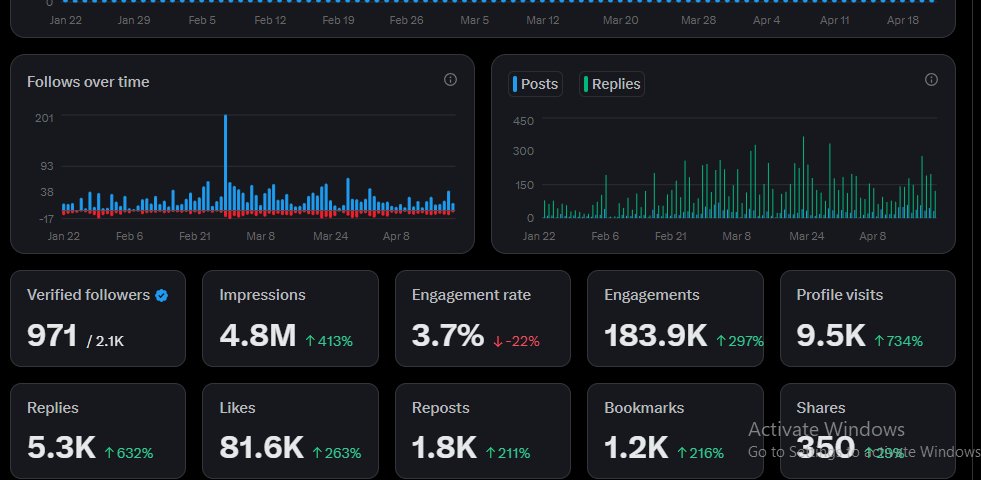Open the Reposts metric card
This screenshot has width=981, height=480.
click(x=483, y=431)
